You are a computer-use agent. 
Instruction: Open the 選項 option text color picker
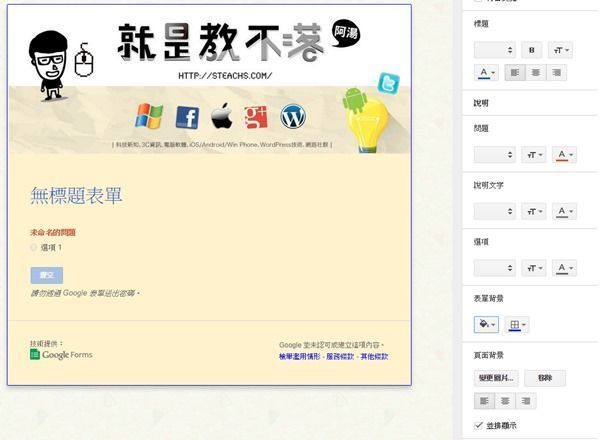coord(564,268)
